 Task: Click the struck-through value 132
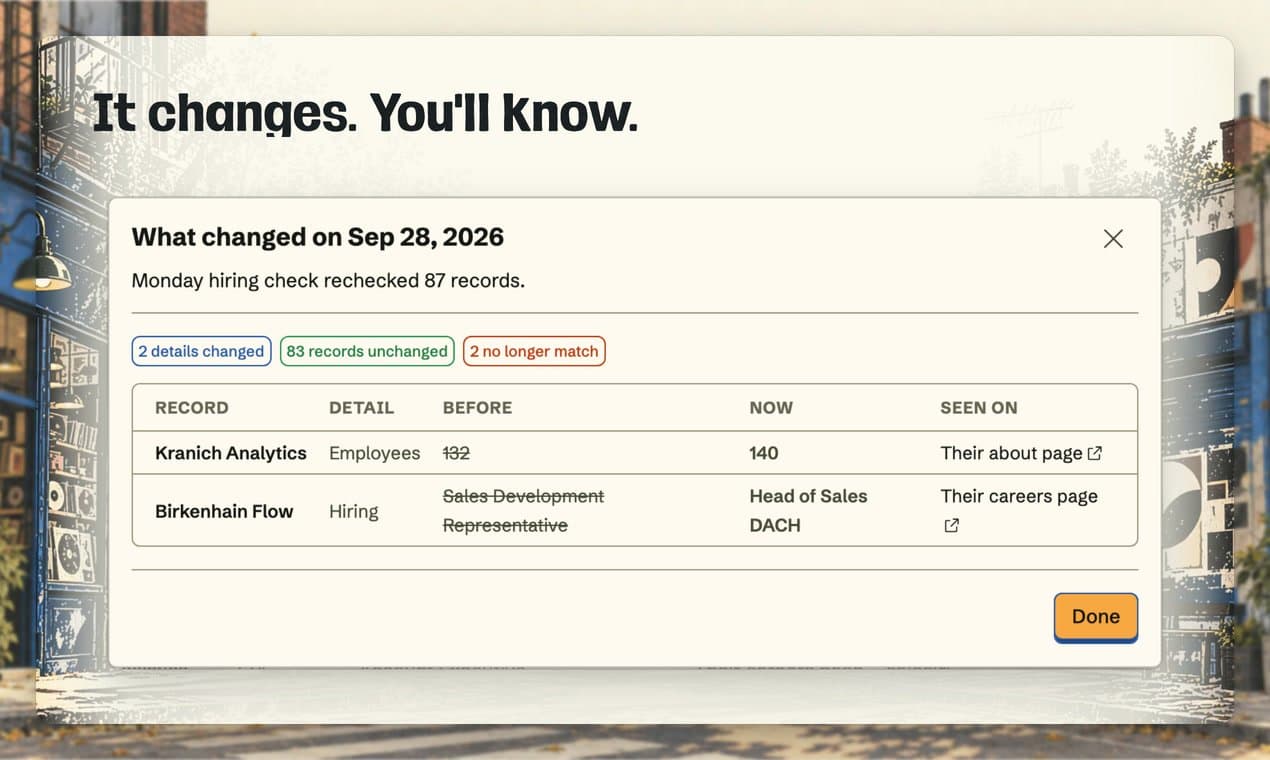(x=456, y=453)
